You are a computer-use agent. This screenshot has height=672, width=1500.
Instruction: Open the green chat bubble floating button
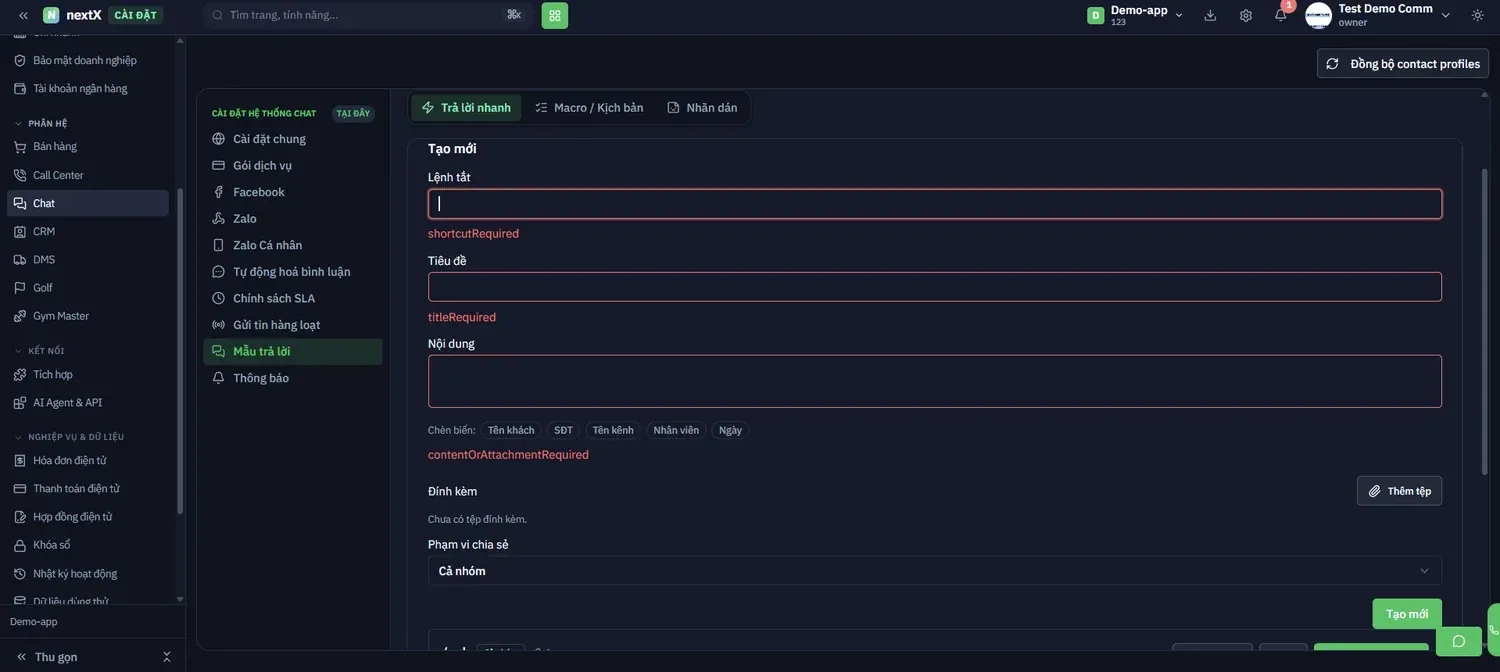coord(1459,641)
